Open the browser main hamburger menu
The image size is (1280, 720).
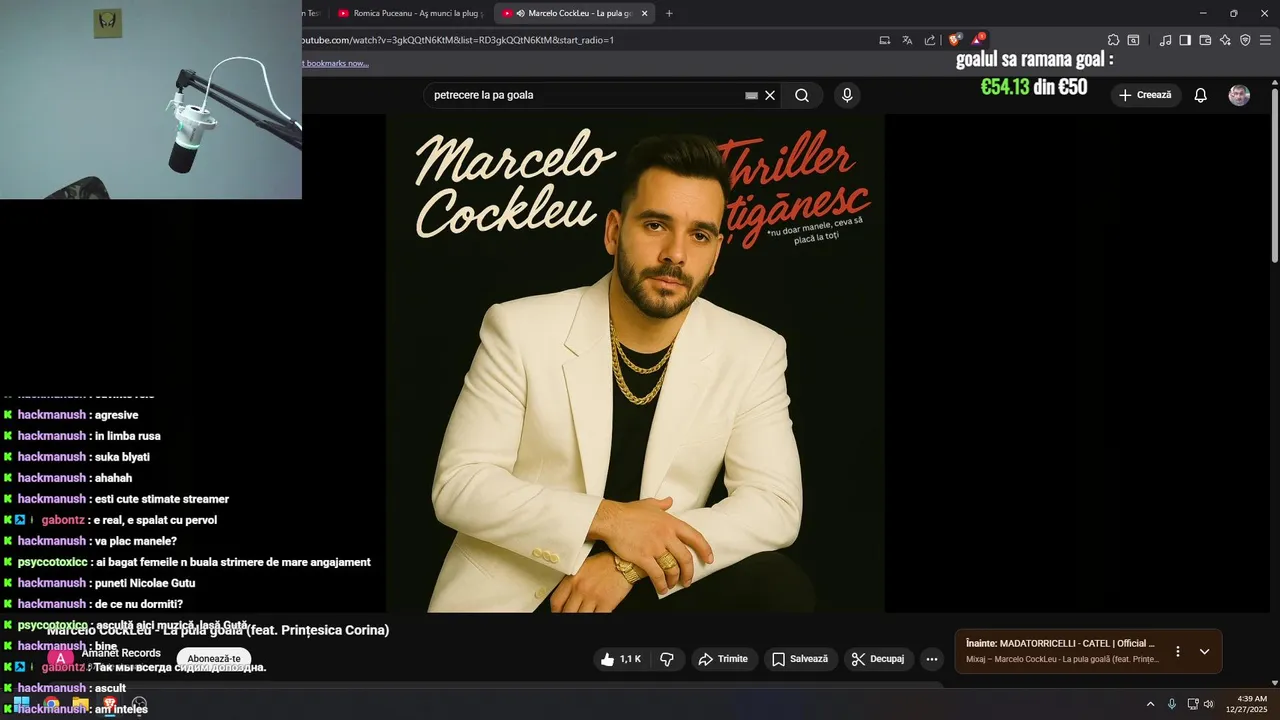pos(1266,40)
